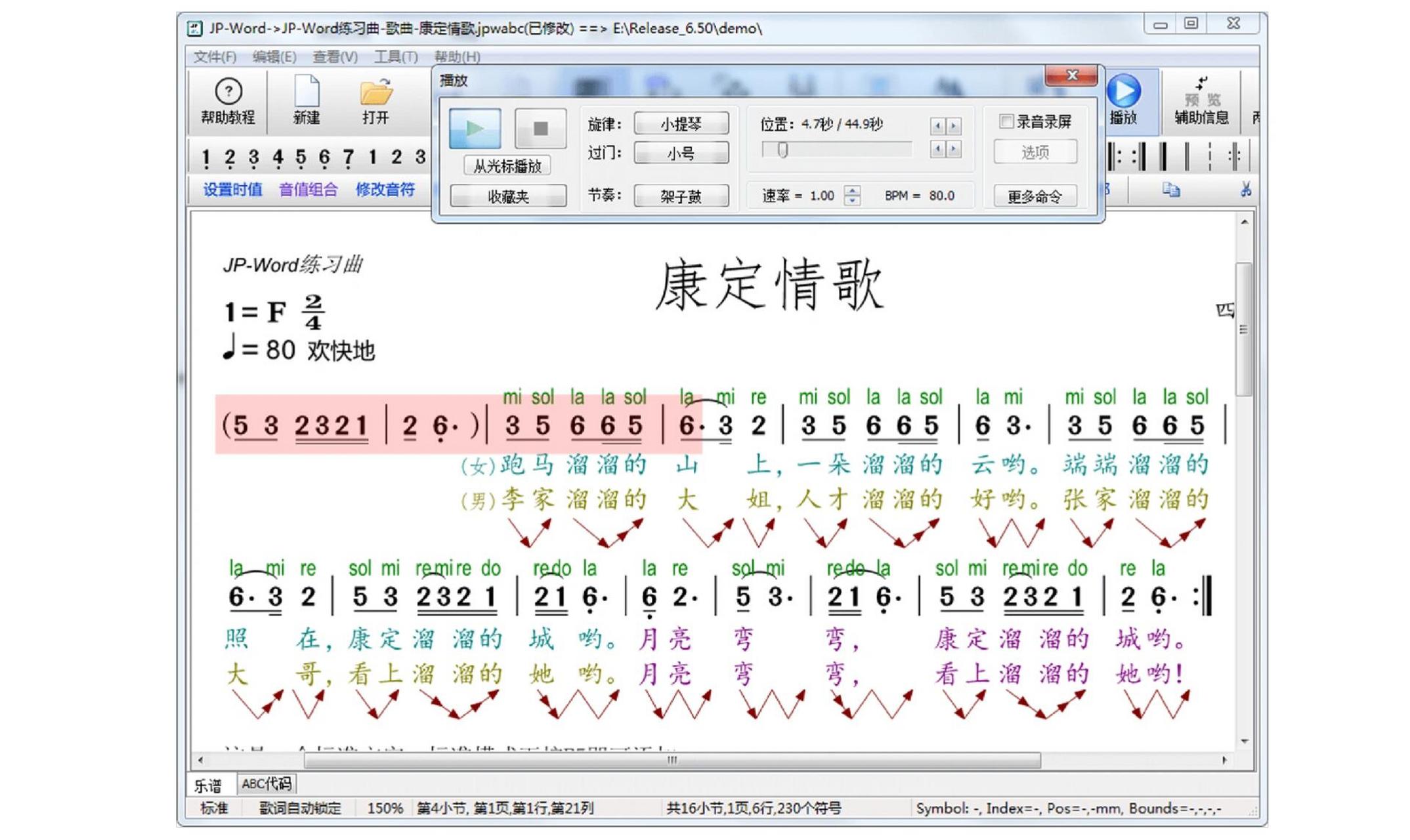The image size is (1410, 840).
Task: Change melody instrument from 小提琴
Action: coord(683,123)
